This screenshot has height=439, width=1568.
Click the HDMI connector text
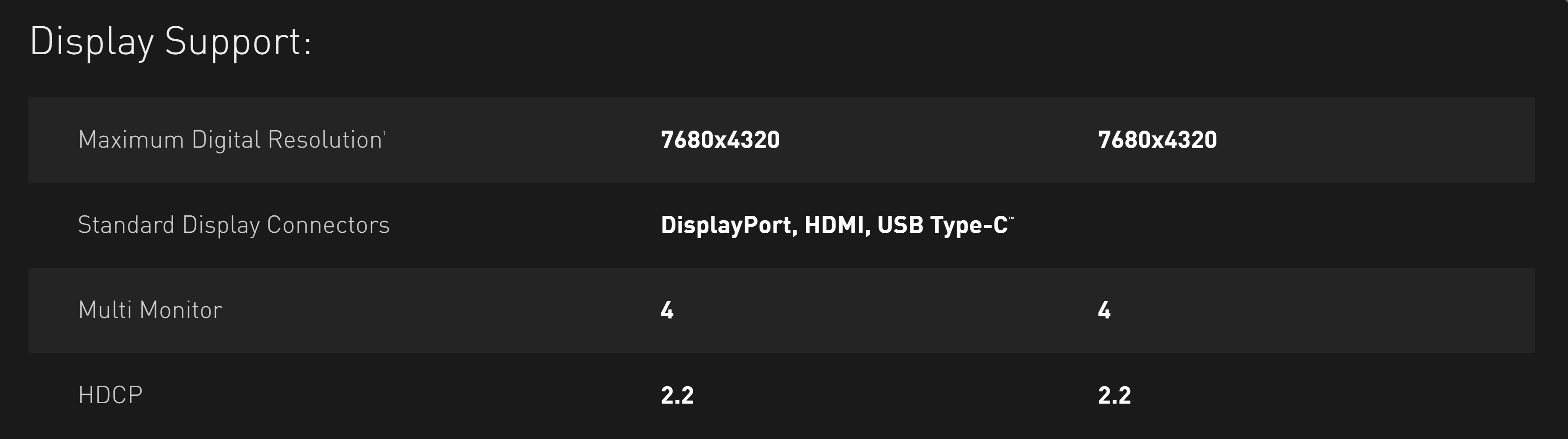click(x=838, y=225)
